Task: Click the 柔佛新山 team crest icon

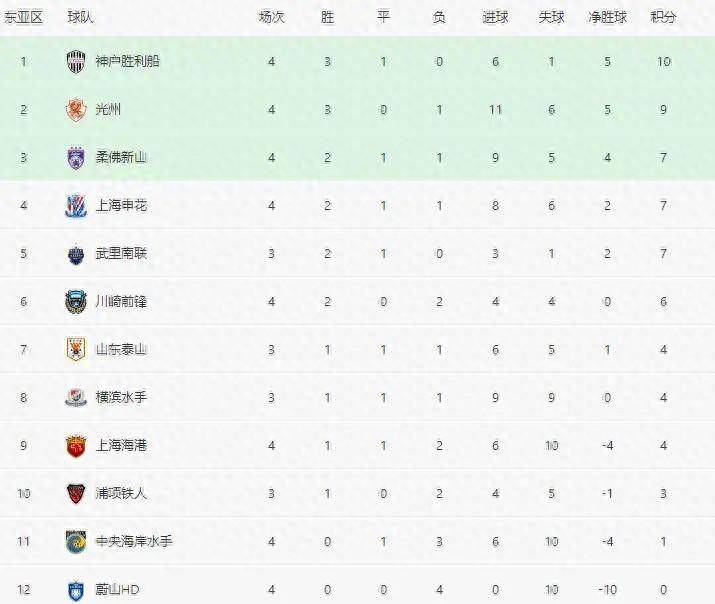Action: click(x=76, y=157)
